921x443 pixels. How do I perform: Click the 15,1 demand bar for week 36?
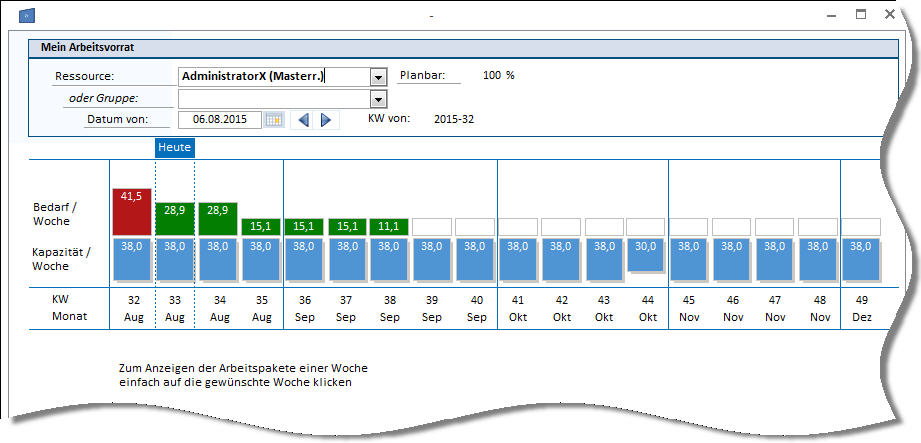[x=304, y=227]
